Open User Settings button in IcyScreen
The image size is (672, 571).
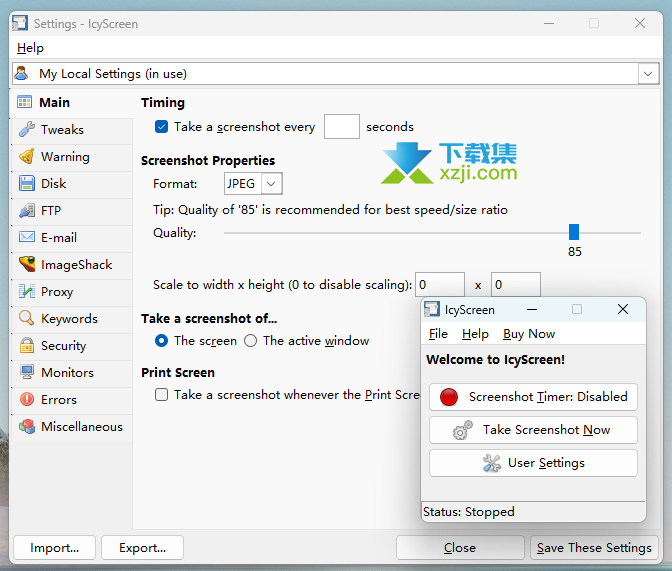point(533,463)
